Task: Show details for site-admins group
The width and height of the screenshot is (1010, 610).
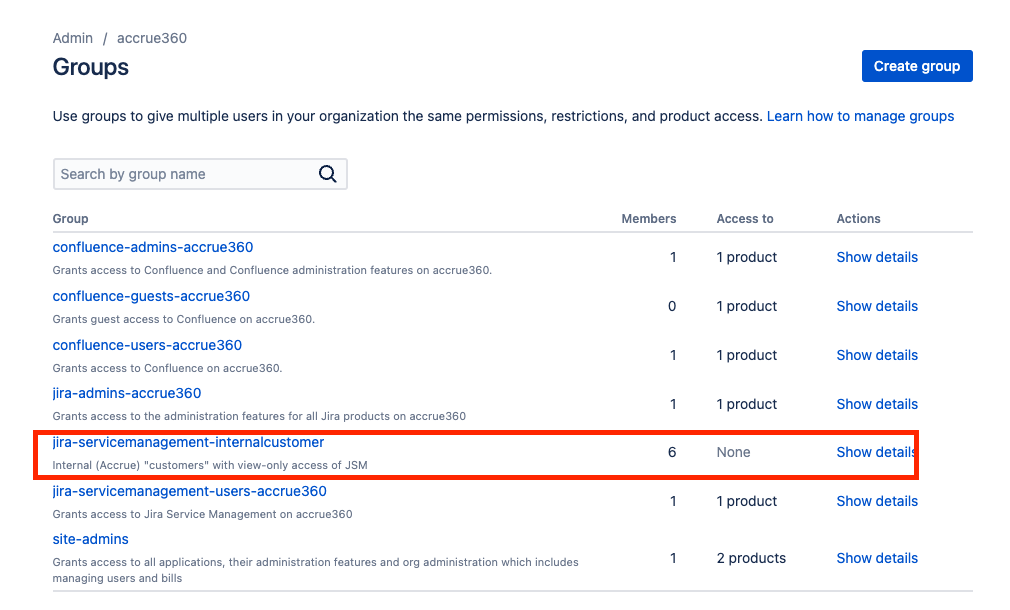Action: click(x=877, y=558)
